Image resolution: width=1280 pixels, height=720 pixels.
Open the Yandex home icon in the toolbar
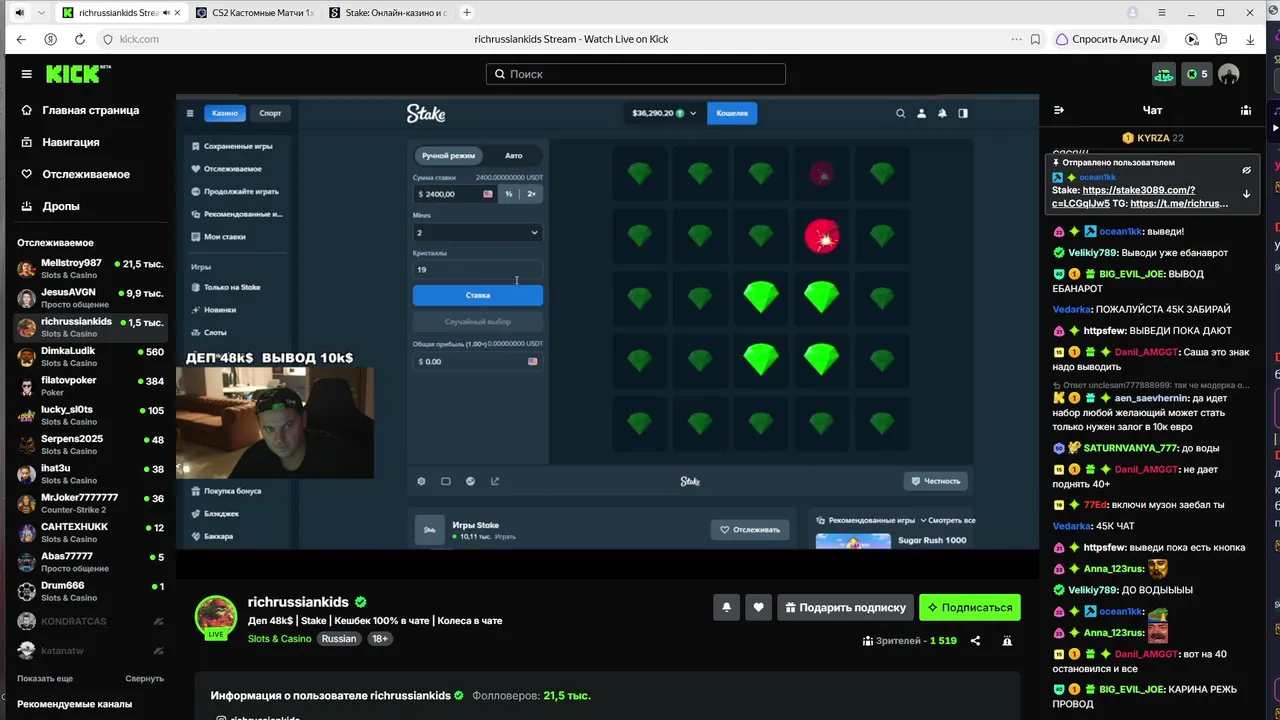(50, 39)
